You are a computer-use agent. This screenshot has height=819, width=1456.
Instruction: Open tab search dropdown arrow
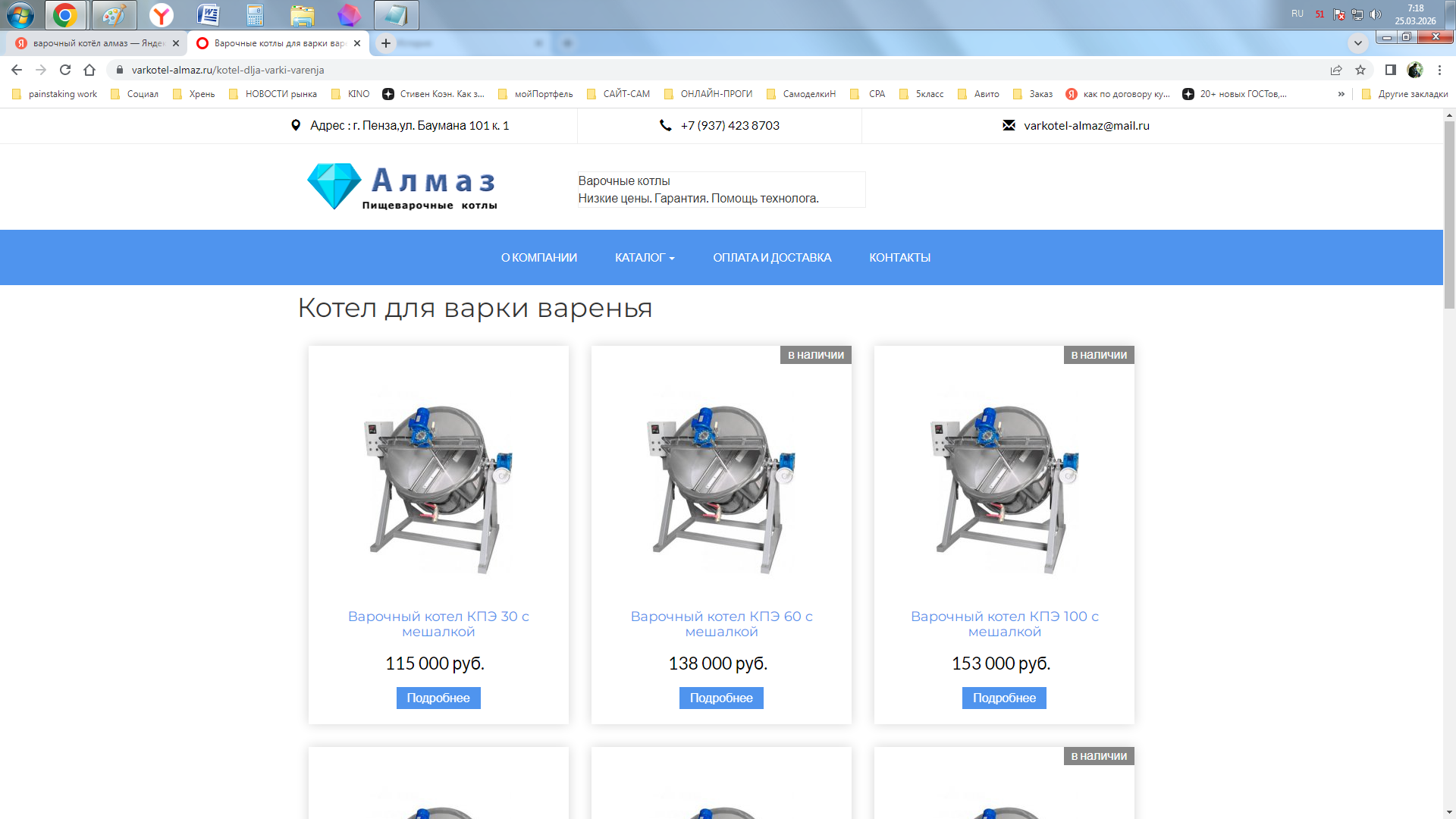click(x=1357, y=43)
